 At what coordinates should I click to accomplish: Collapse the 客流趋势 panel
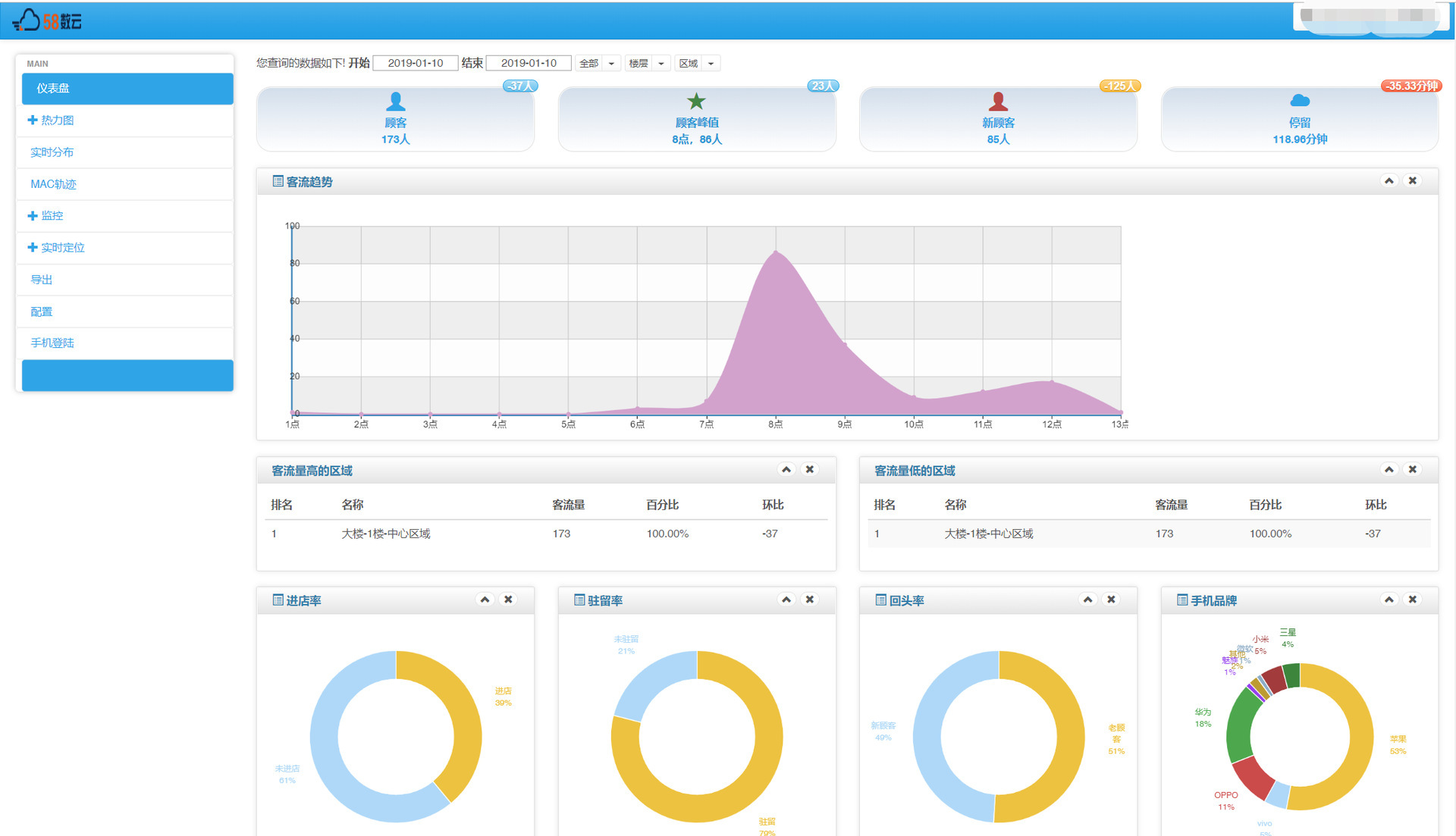pos(1389,181)
